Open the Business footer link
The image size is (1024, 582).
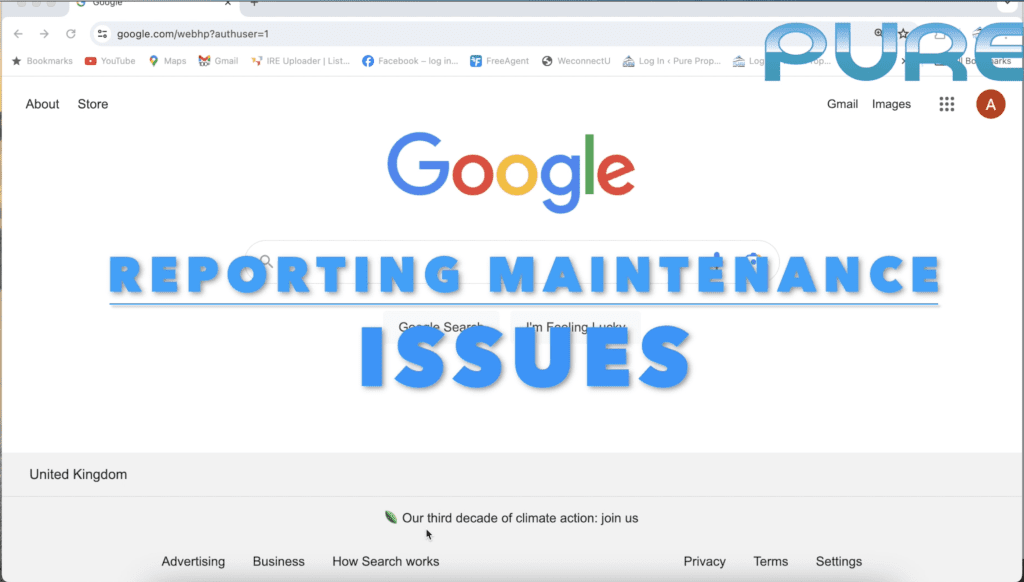pos(279,561)
